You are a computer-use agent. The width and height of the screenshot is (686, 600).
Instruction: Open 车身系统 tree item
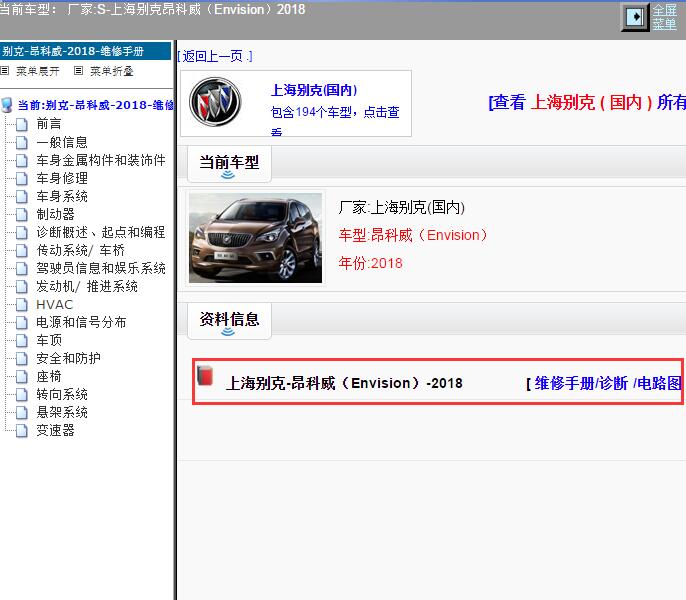click(62, 196)
